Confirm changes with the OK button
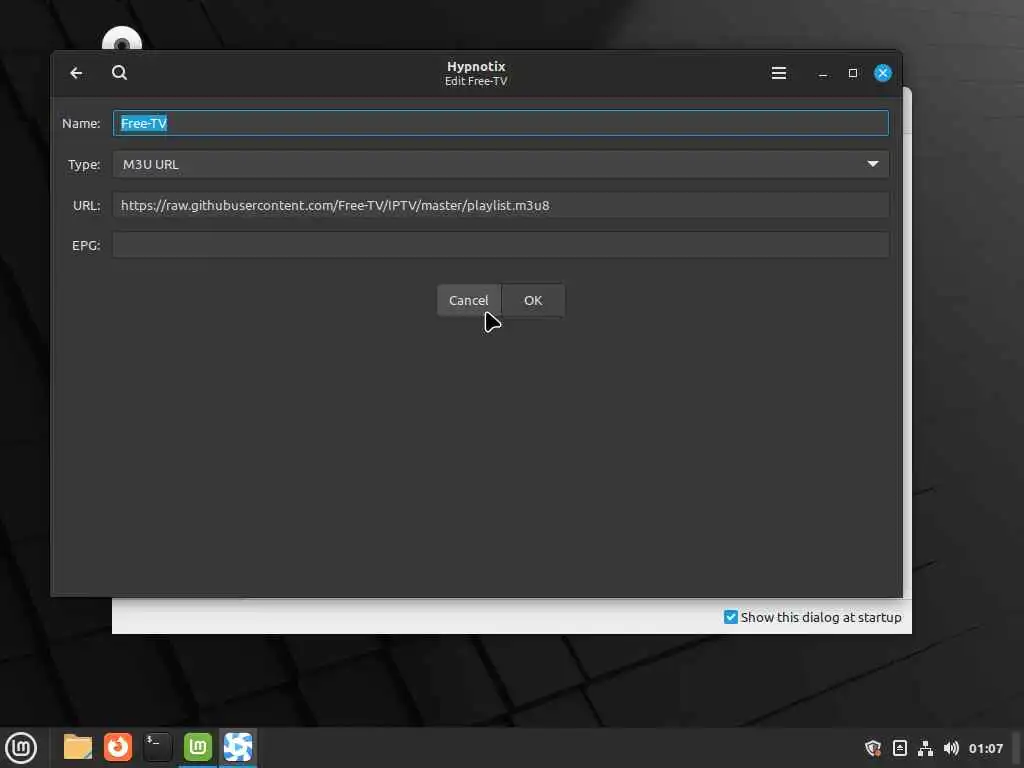 click(x=533, y=300)
